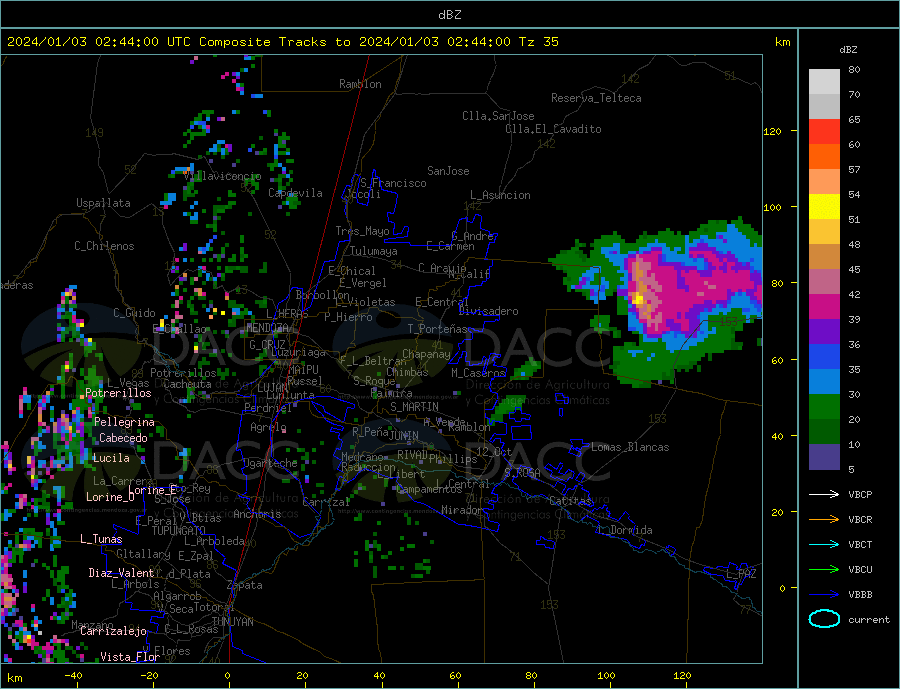Viewport: 900px width, 689px height.
Task: Select the red 65 dBZ legend swatch
Action: [x=824, y=131]
